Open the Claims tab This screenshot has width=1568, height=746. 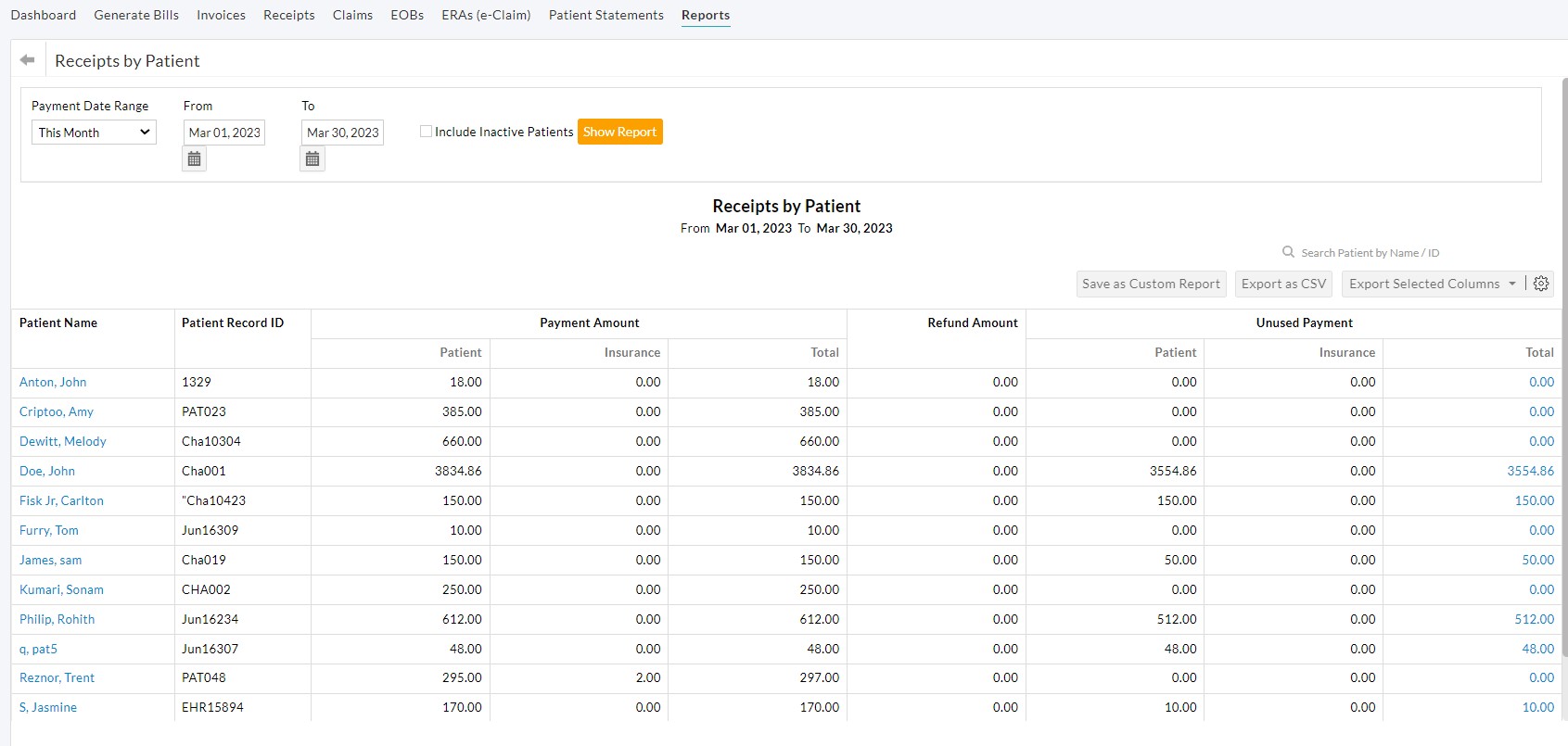click(x=352, y=15)
